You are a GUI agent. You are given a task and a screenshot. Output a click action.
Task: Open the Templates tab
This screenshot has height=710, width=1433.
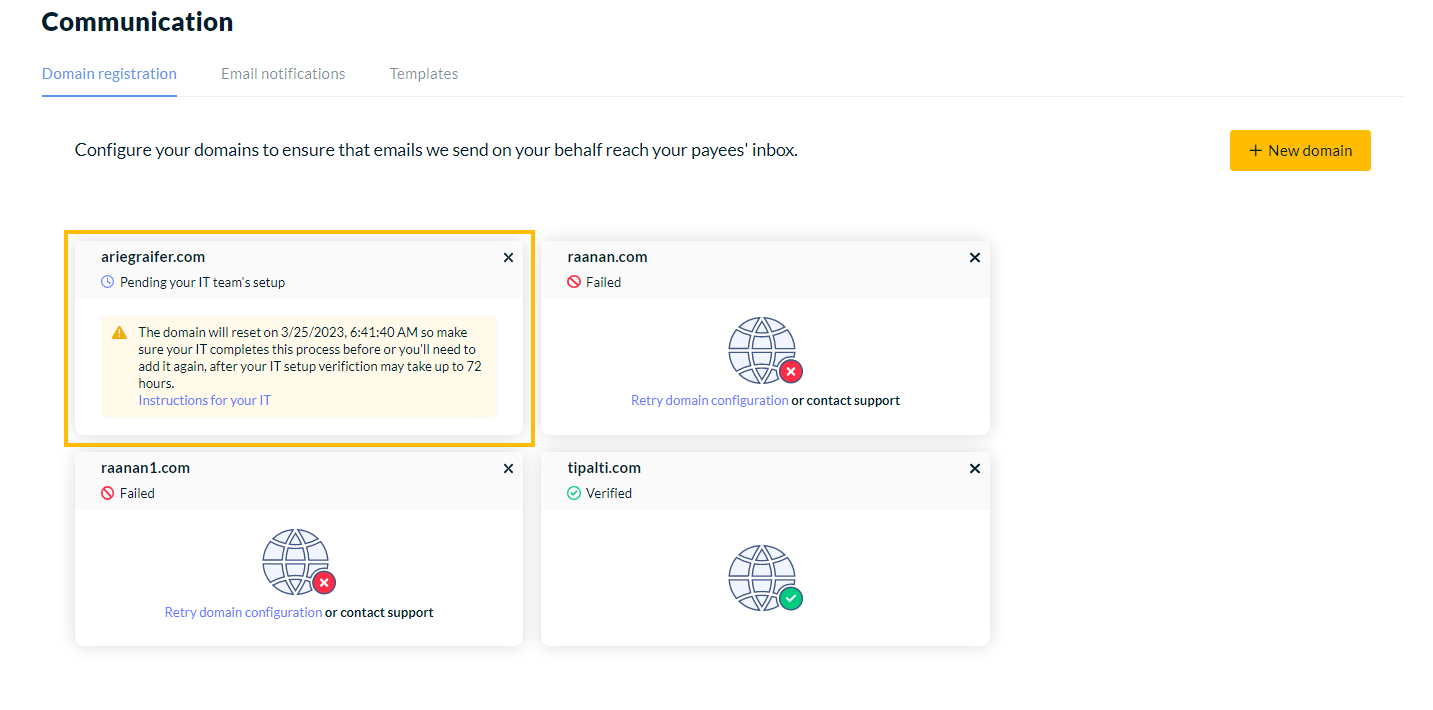click(x=424, y=74)
